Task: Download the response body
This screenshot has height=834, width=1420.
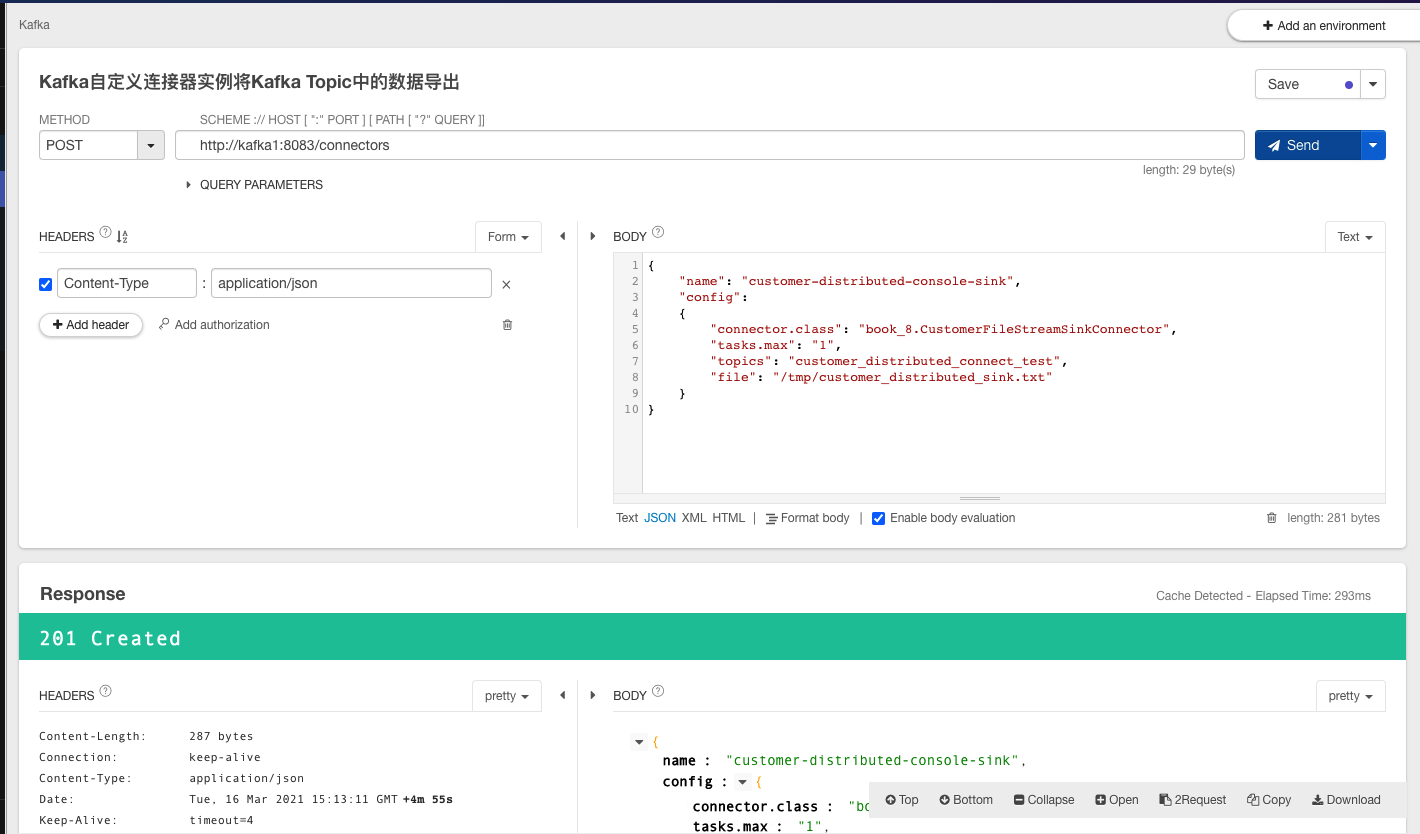Action: click(1346, 800)
